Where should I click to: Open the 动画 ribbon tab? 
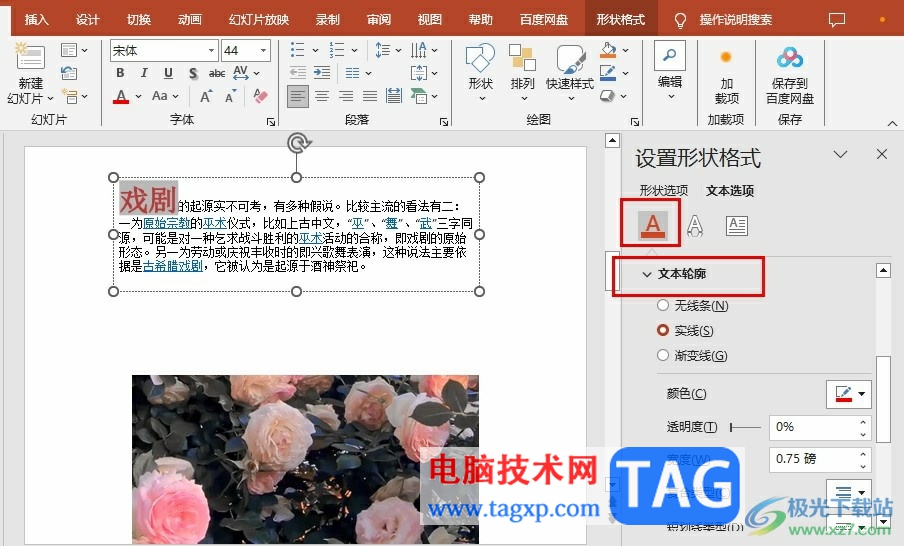coord(190,20)
